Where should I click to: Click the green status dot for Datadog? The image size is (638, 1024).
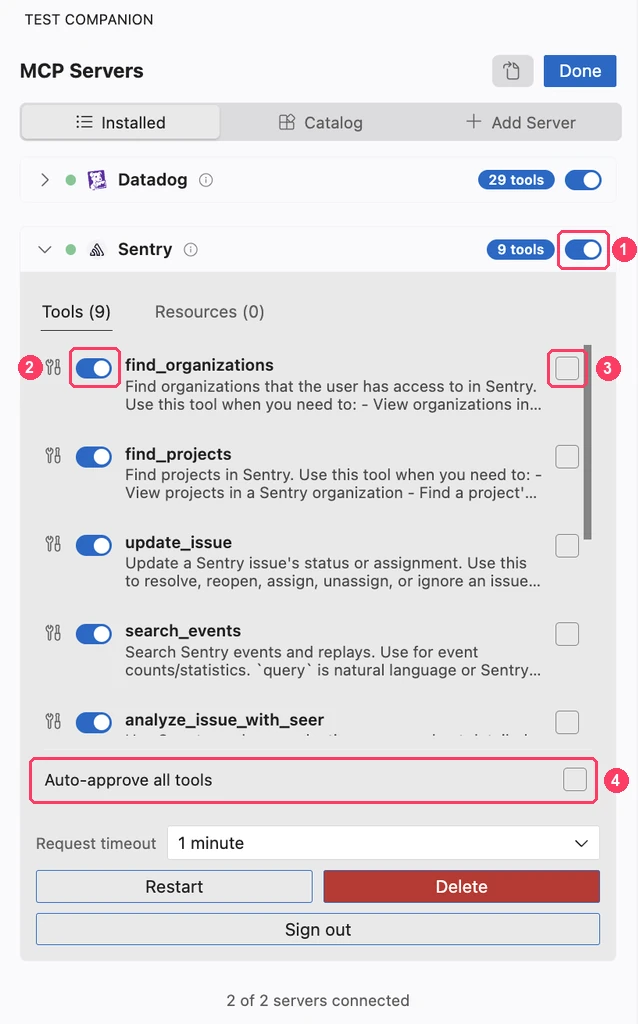tap(71, 180)
